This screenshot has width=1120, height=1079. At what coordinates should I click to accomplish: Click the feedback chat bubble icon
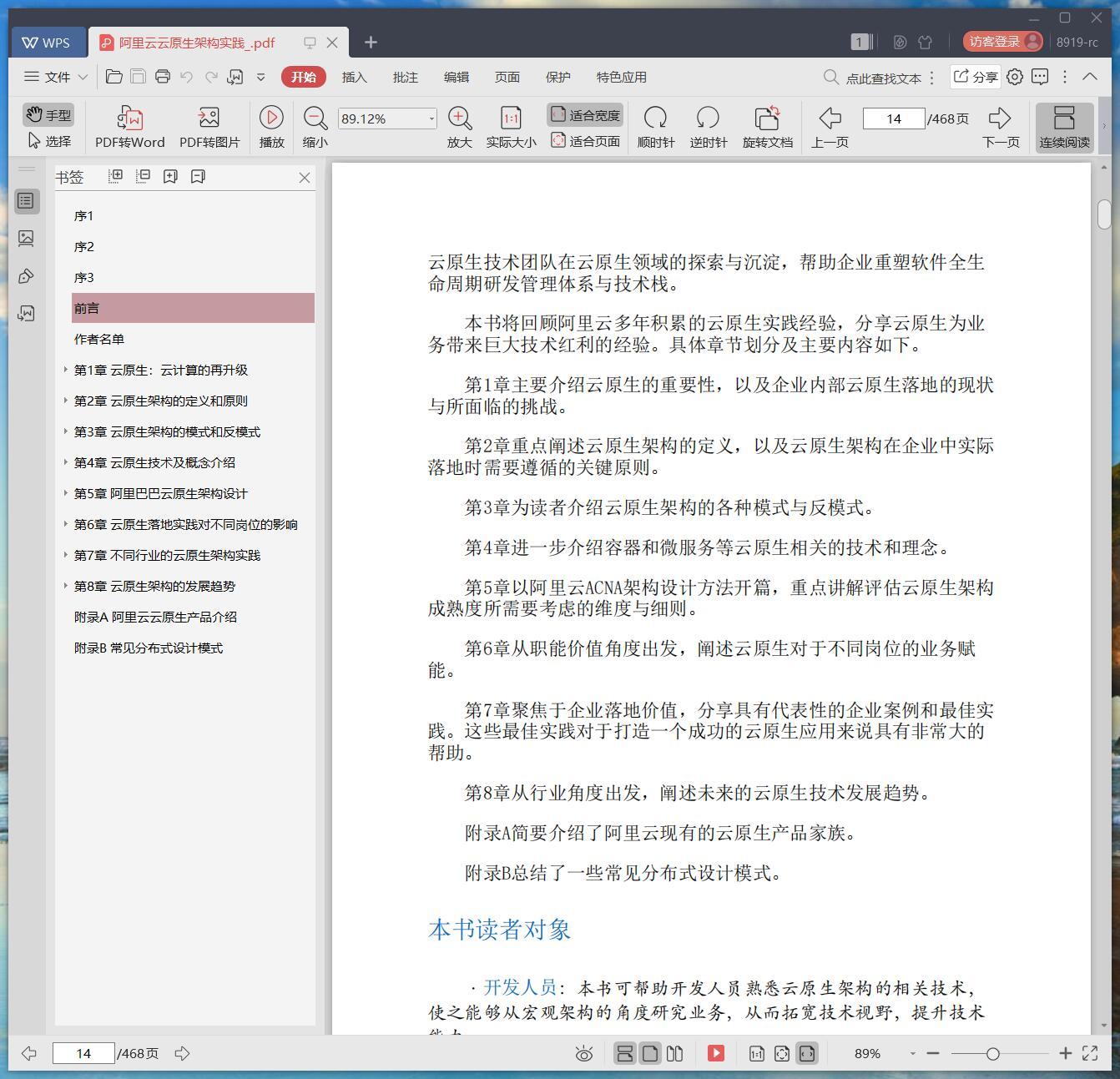pyautogui.click(x=1040, y=77)
